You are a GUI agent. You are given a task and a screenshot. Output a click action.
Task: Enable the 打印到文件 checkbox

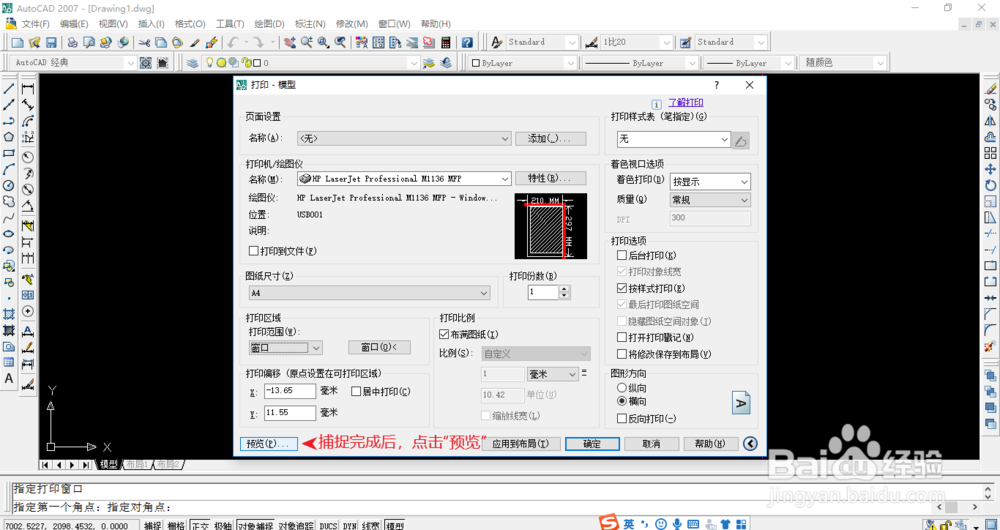coord(253,251)
